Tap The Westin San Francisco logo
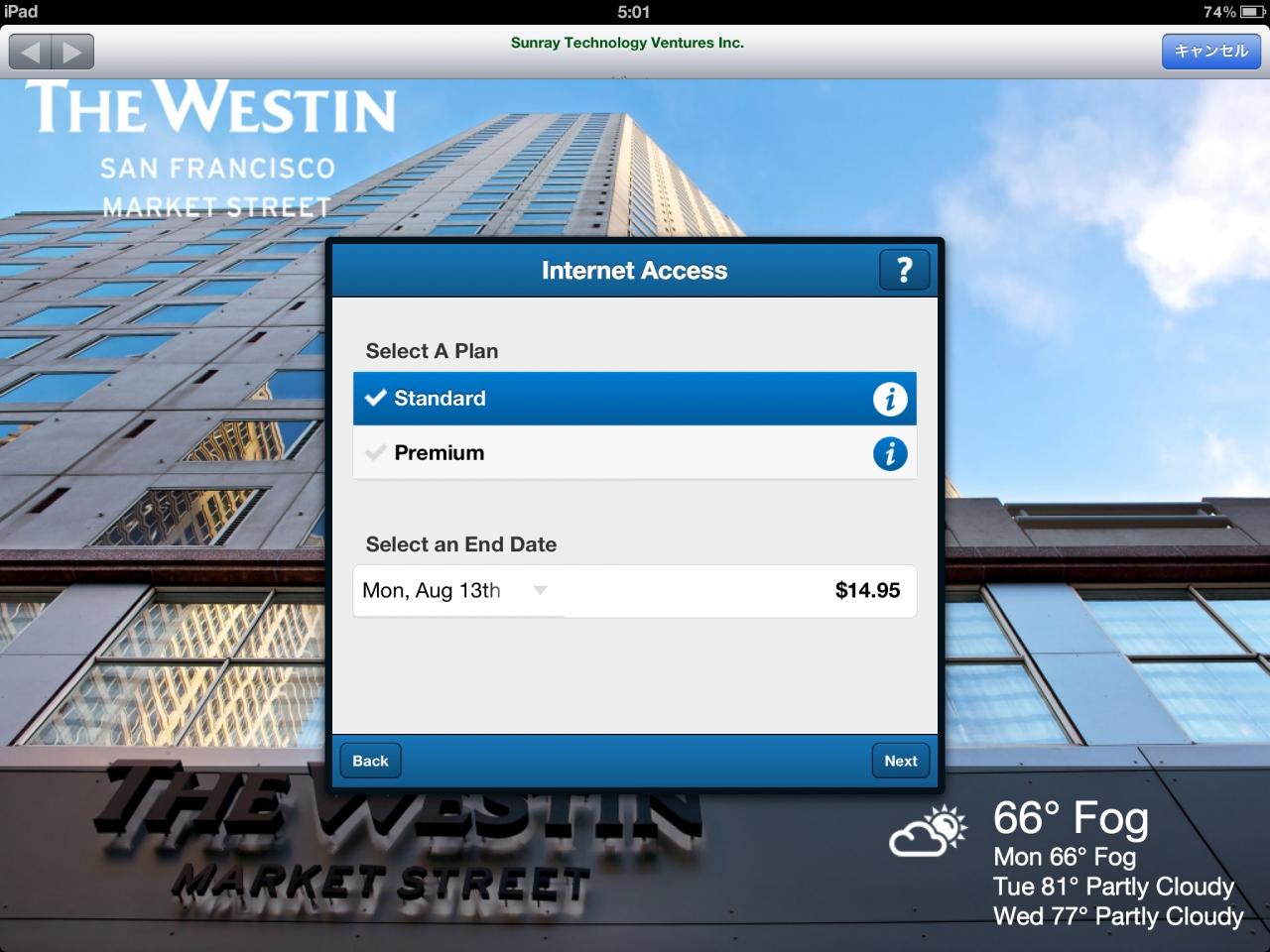Viewport: 1270px width, 952px height. (210, 149)
